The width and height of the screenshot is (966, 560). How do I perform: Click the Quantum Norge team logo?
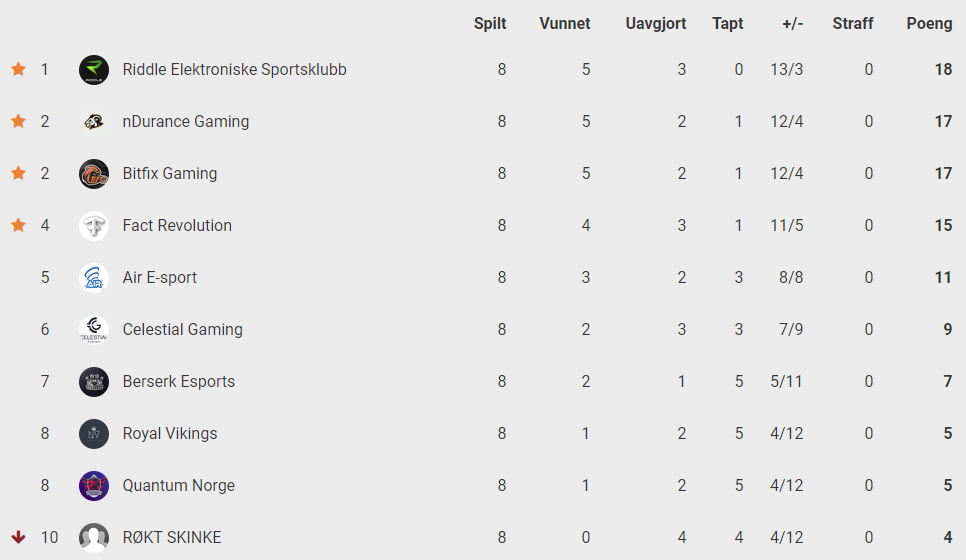(94, 485)
